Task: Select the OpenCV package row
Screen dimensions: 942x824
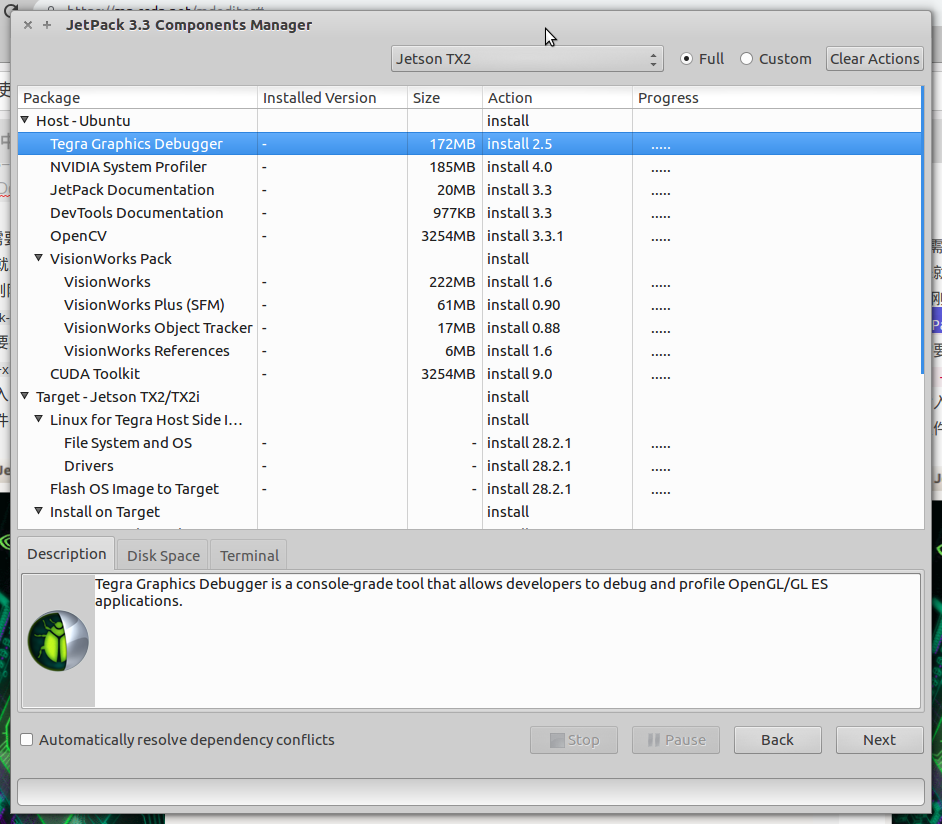Action: (x=469, y=236)
